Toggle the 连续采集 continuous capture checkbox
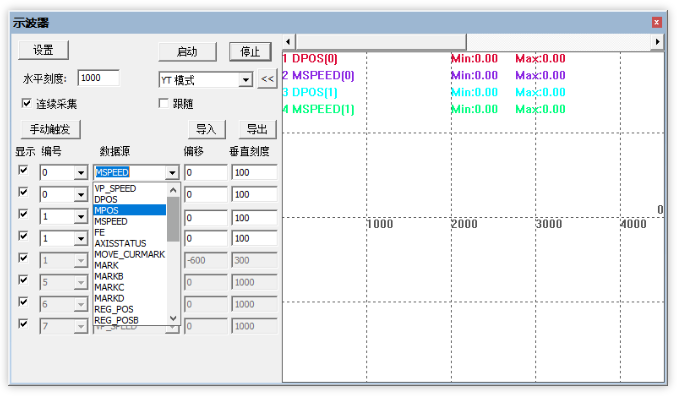Screen dimensions: 680x398 click(26, 103)
